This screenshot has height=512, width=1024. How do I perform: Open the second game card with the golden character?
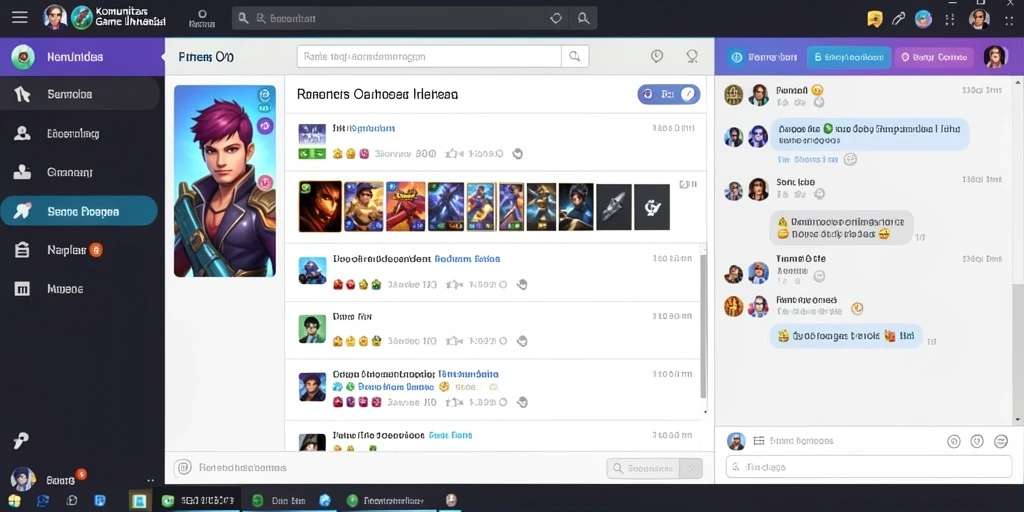tap(363, 206)
